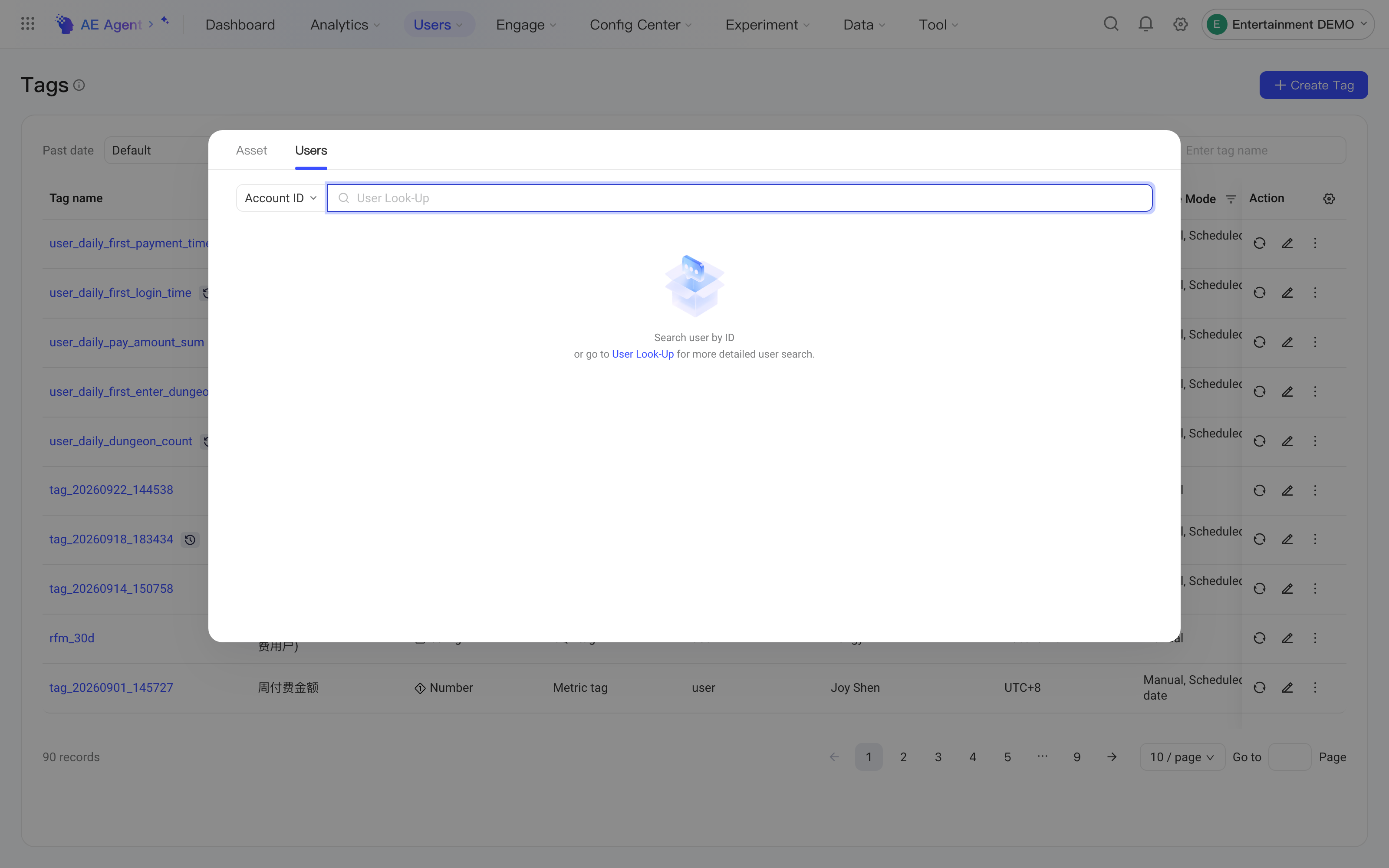Go to page 3
1389x868 pixels.
point(938,756)
